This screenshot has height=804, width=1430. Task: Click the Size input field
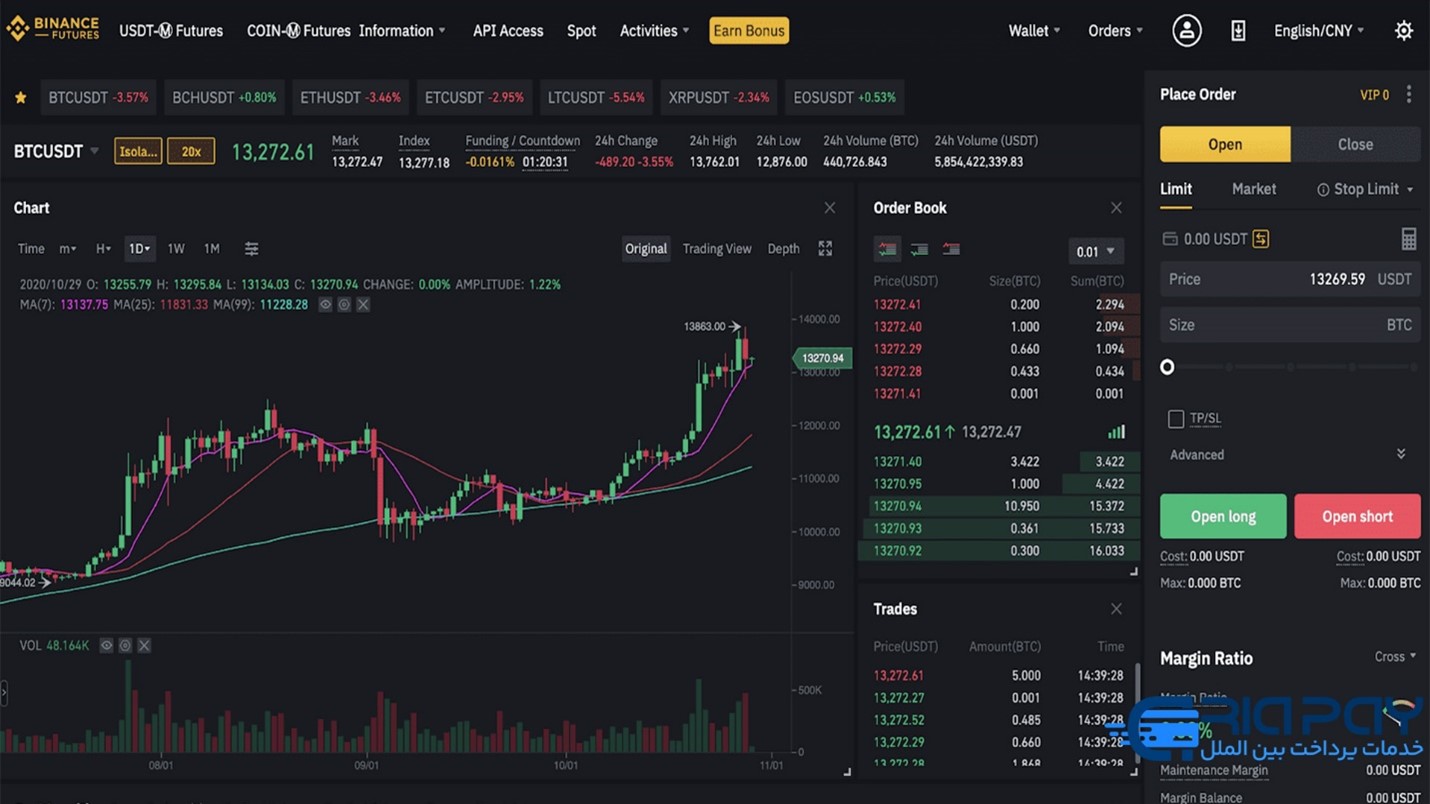1290,325
